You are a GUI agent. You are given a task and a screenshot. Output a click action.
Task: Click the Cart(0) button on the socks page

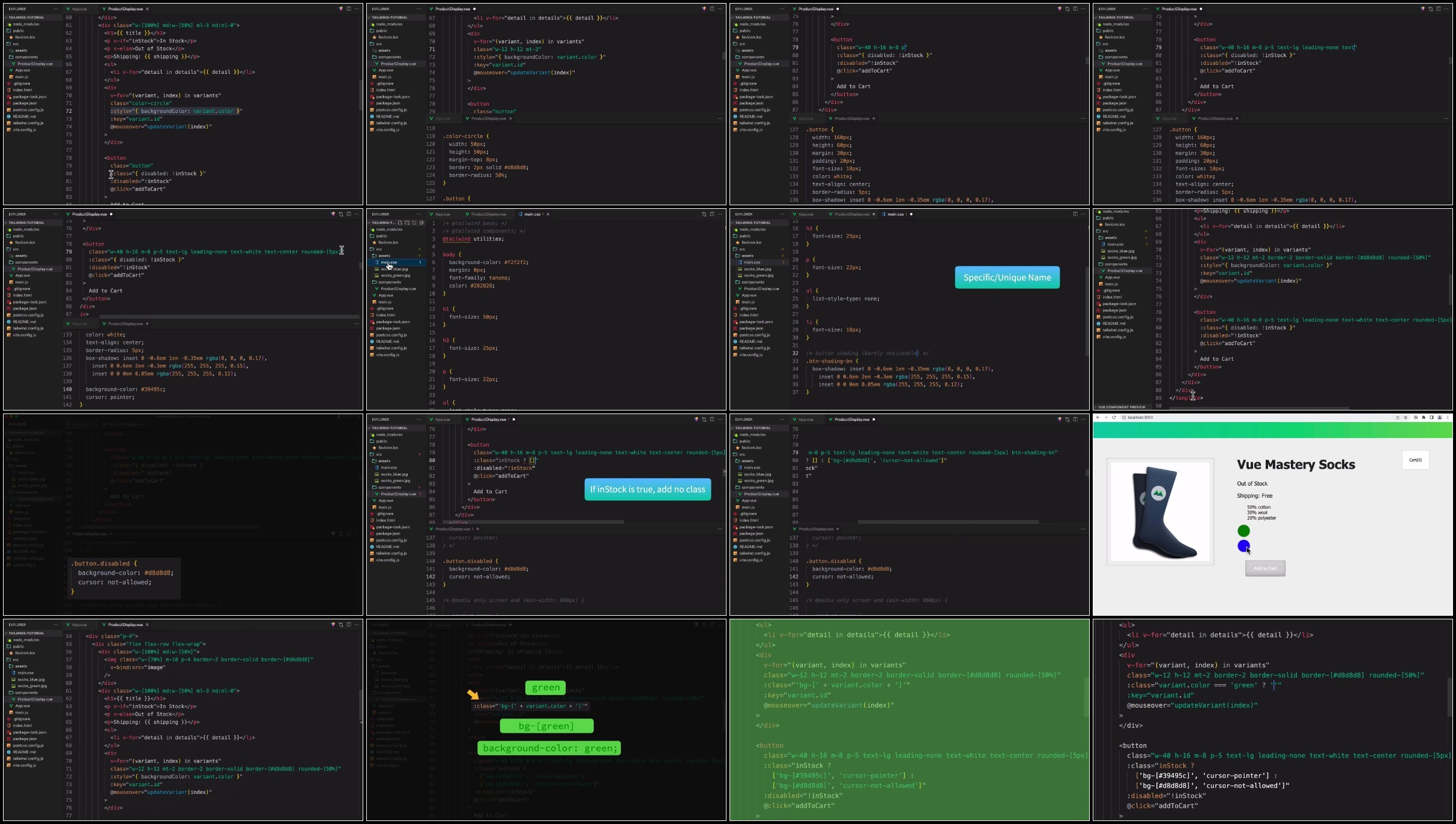1415,460
